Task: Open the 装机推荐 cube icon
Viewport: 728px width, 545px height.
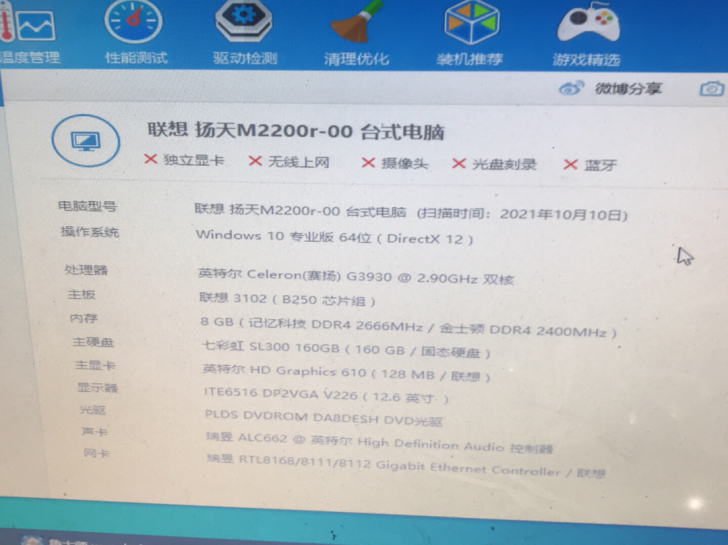Action: click(x=471, y=22)
